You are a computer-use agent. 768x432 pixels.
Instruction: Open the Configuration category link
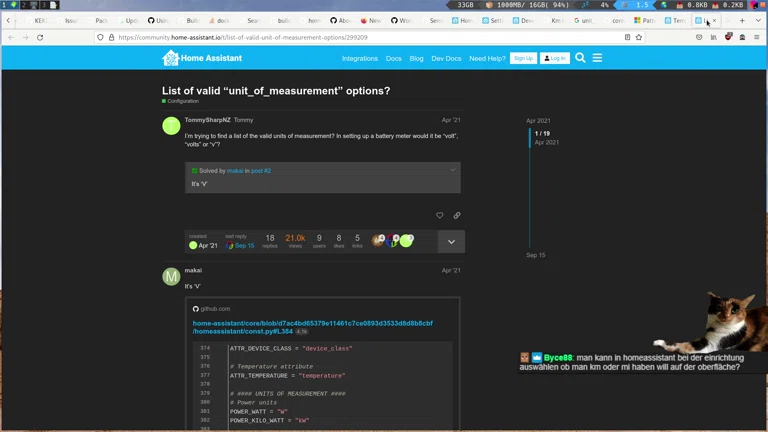(182, 101)
